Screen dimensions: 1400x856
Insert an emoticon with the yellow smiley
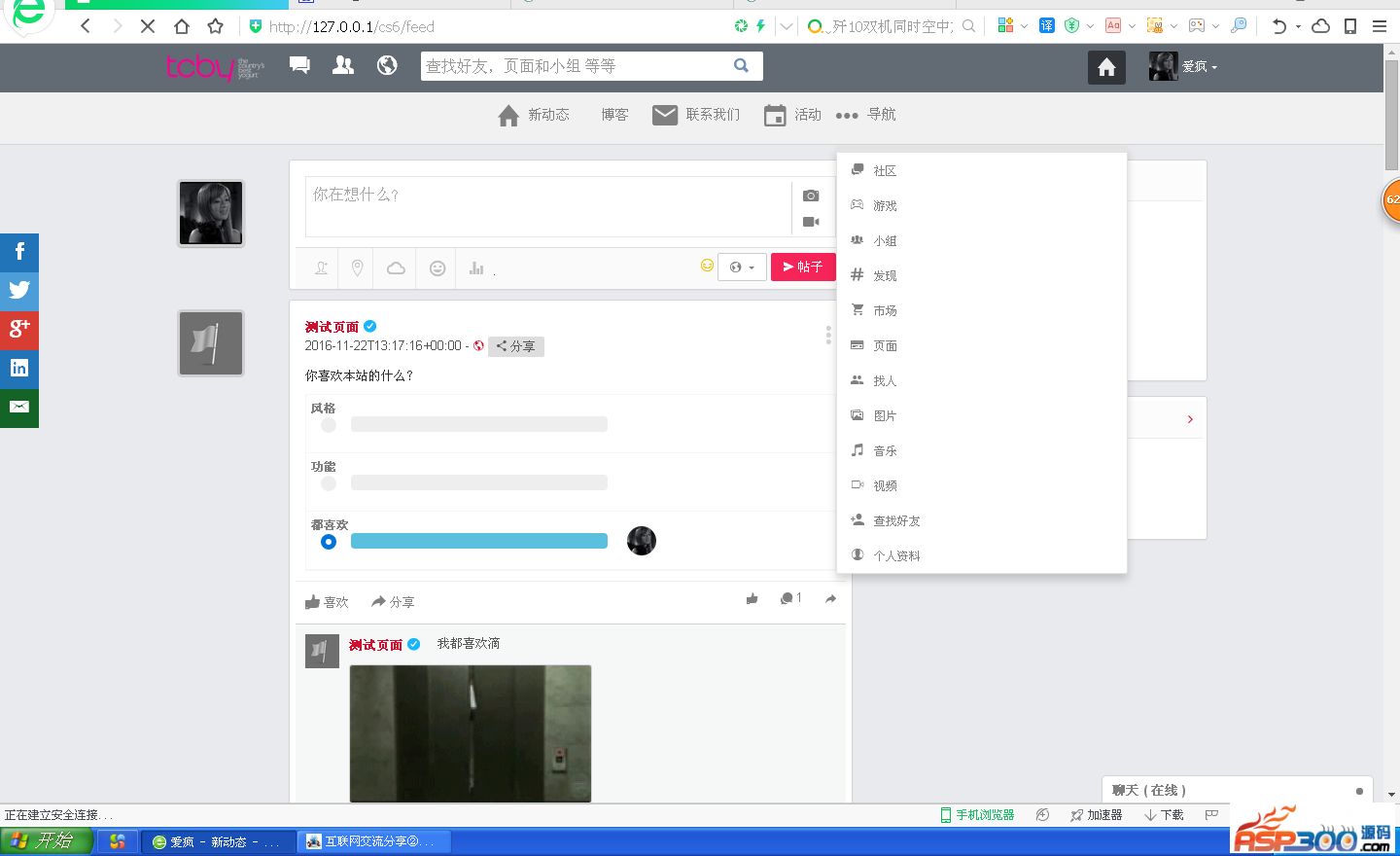(x=707, y=265)
